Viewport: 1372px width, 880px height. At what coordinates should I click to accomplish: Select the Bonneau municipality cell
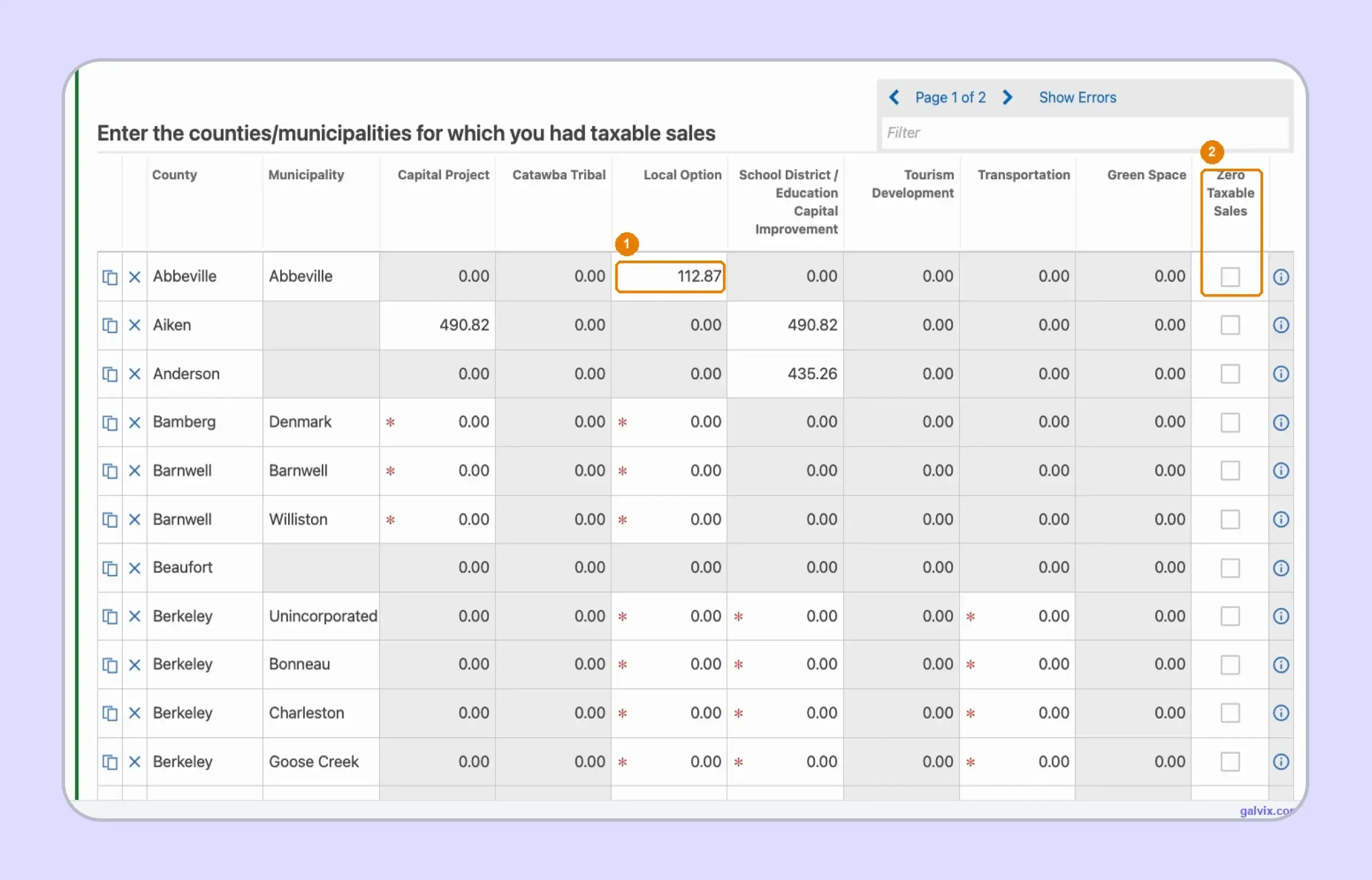(x=321, y=665)
